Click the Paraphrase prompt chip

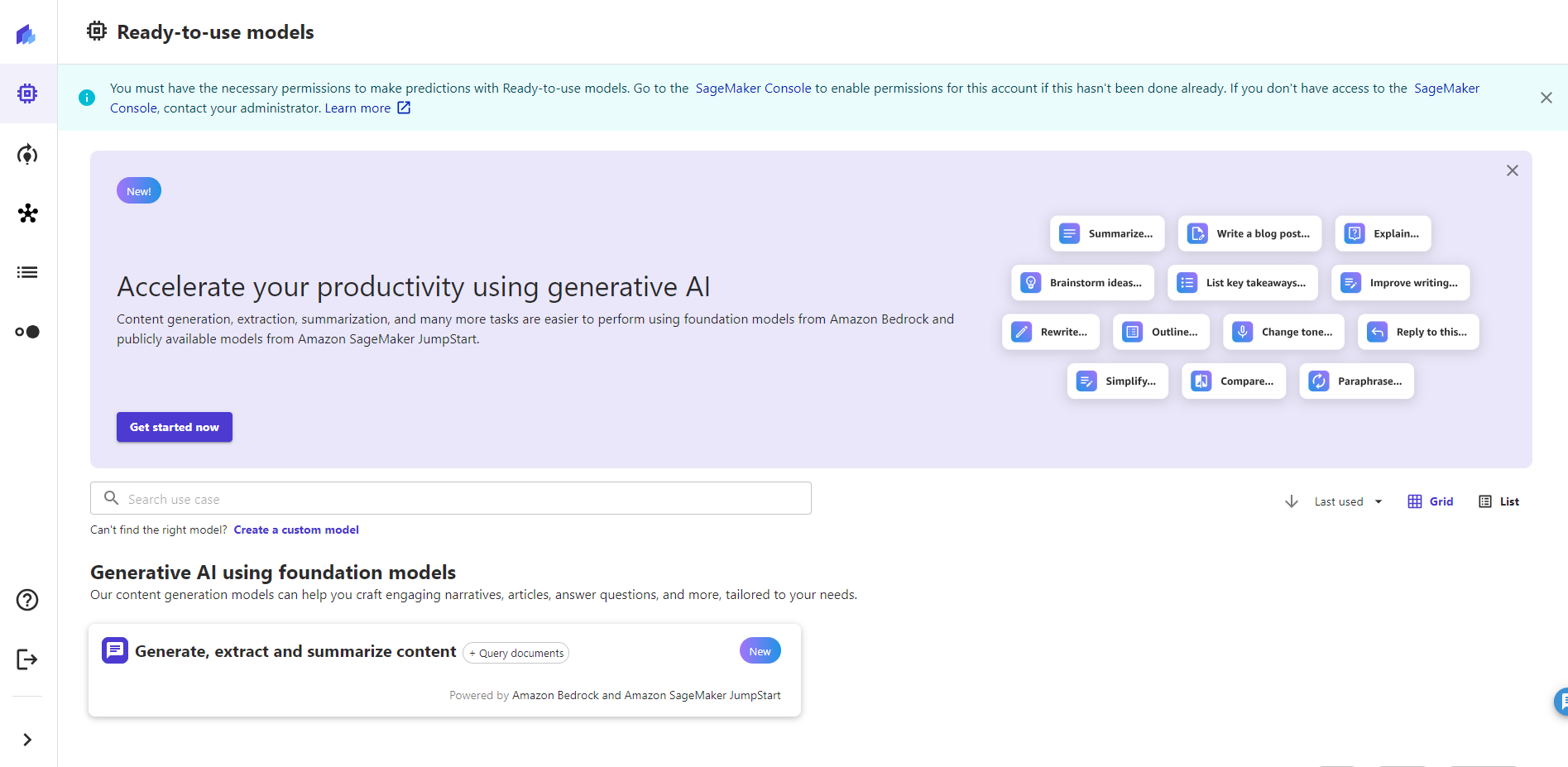tap(1356, 381)
